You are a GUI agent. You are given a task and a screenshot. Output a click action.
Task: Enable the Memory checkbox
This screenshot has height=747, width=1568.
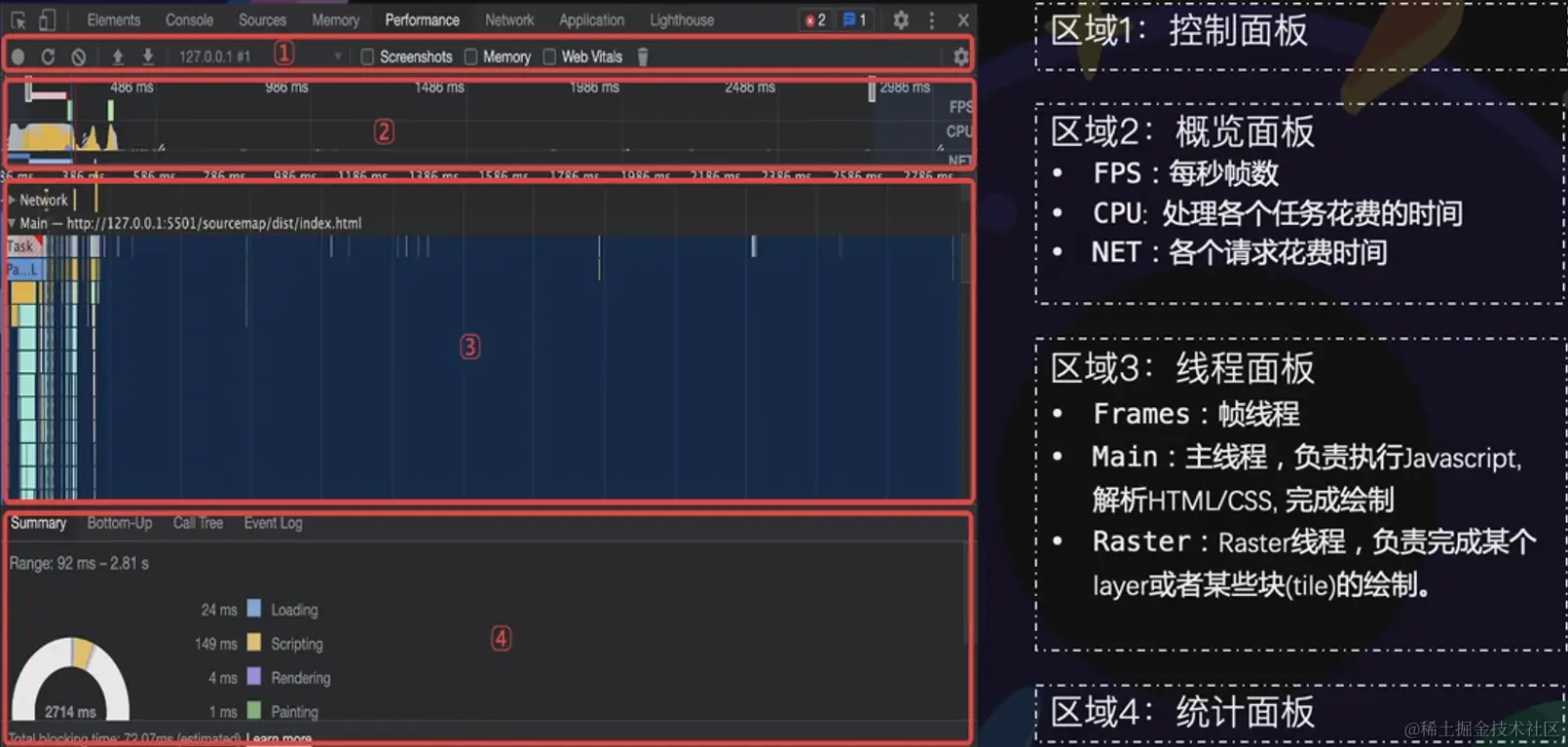(x=471, y=56)
